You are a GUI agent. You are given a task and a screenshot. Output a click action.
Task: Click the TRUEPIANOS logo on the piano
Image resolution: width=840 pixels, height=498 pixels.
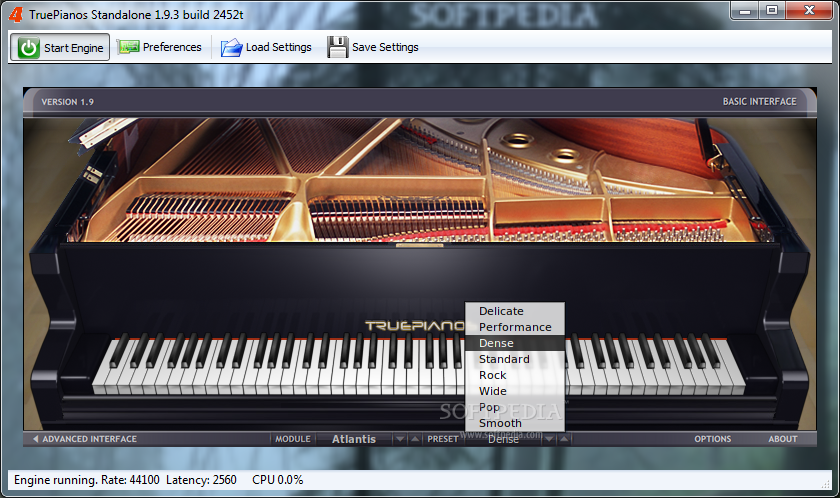point(415,325)
